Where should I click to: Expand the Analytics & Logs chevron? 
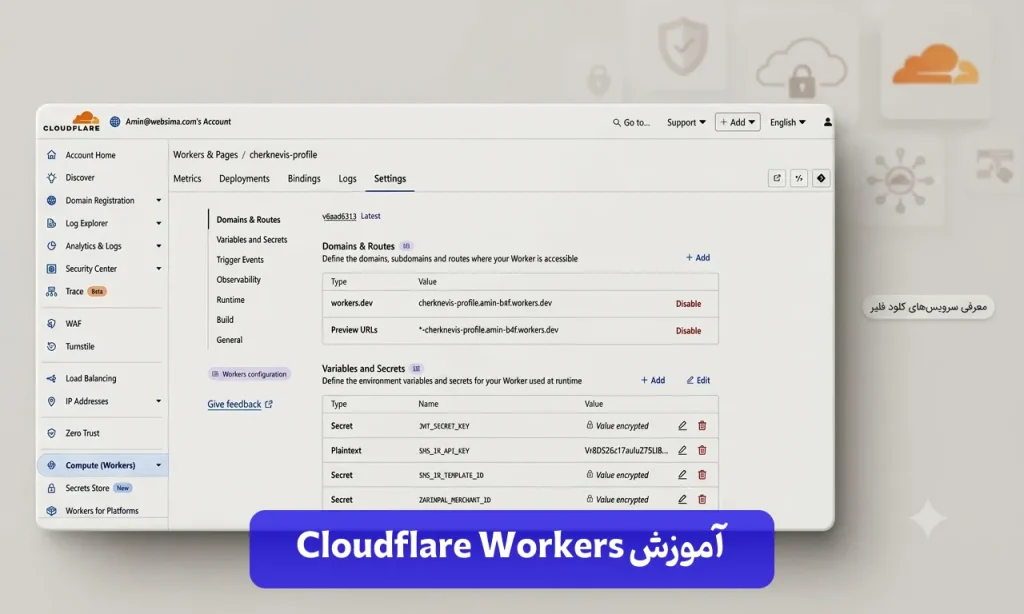[159, 246]
